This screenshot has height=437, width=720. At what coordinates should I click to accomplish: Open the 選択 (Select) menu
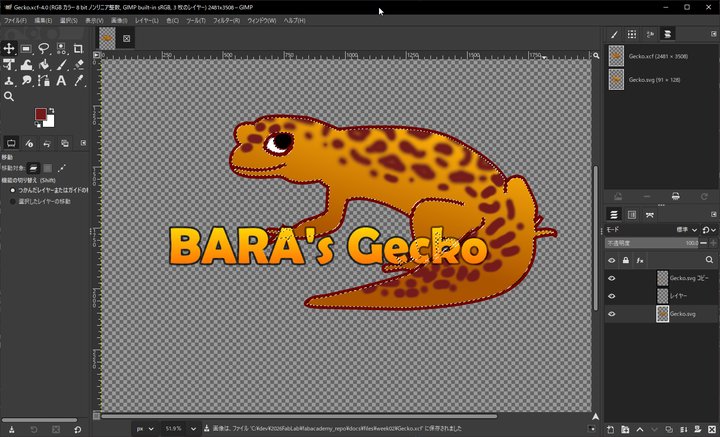pyautogui.click(x=68, y=21)
